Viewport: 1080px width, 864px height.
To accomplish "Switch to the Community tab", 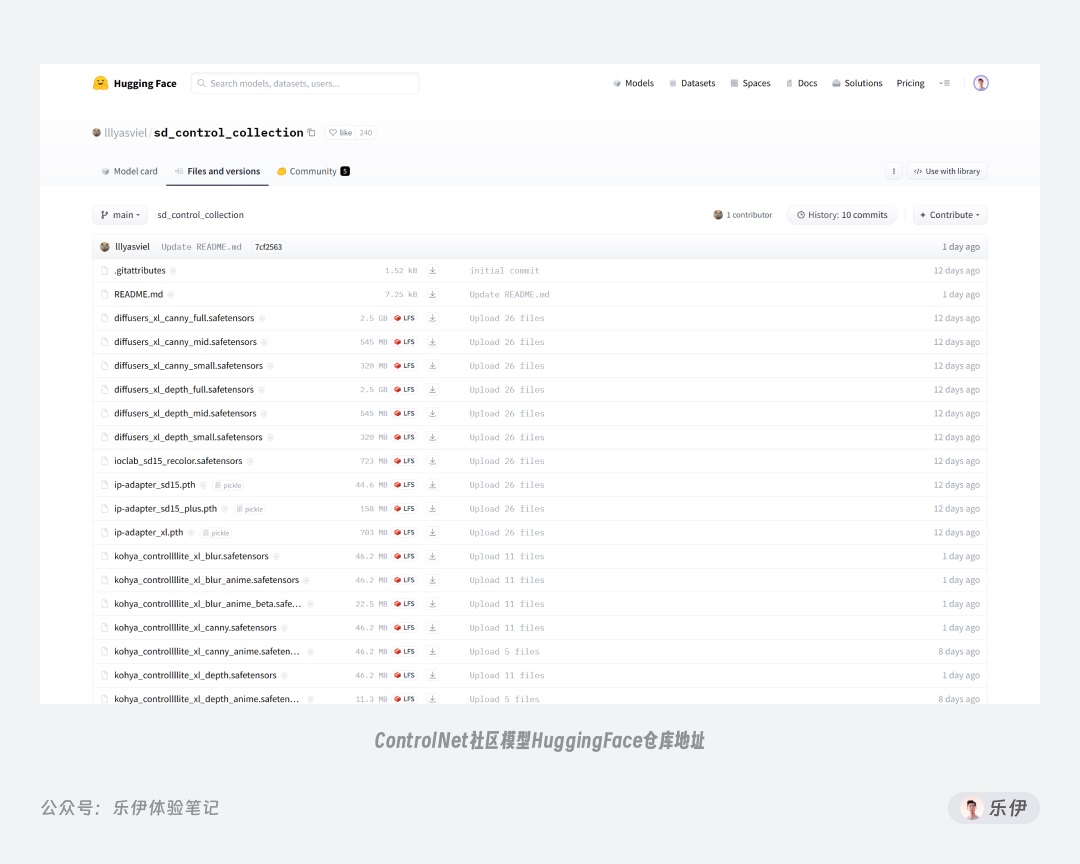I will coord(313,171).
